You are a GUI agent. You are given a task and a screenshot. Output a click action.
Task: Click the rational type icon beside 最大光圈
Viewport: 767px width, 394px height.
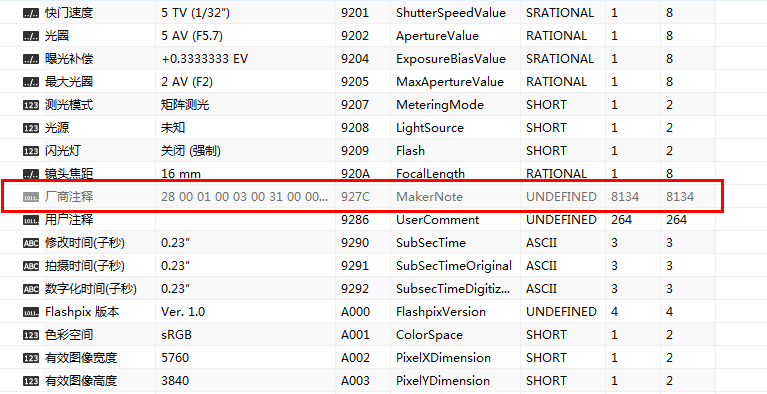pyautogui.click(x=31, y=82)
